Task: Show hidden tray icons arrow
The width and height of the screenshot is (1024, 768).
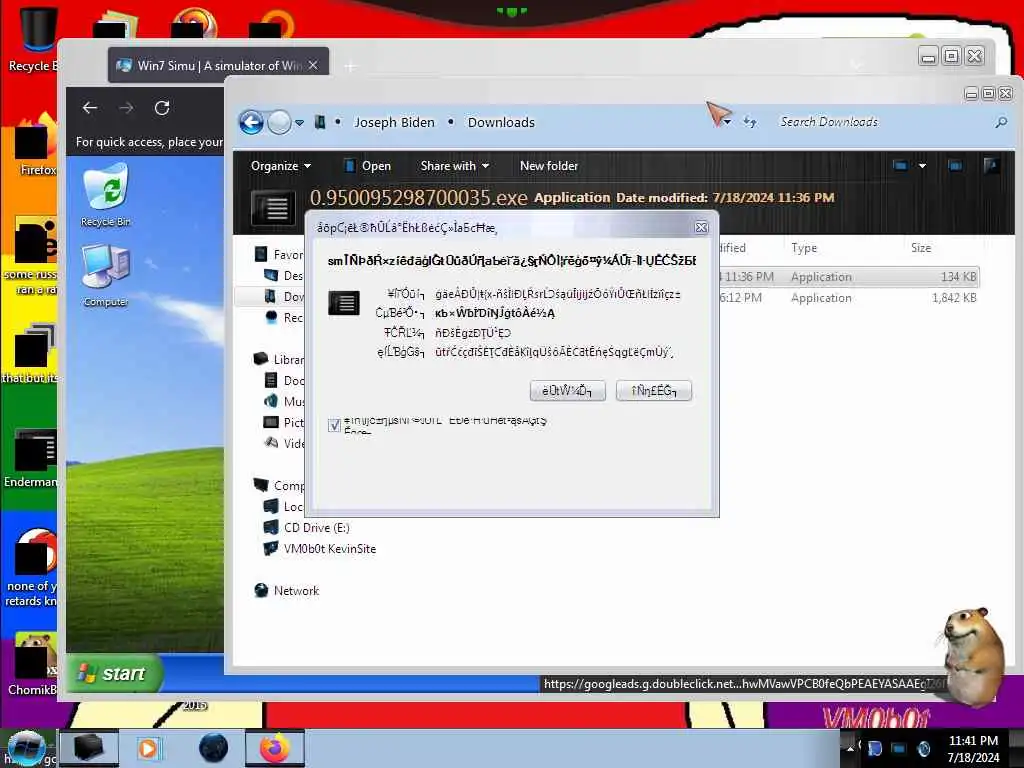Action: click(x=850, y=748)
